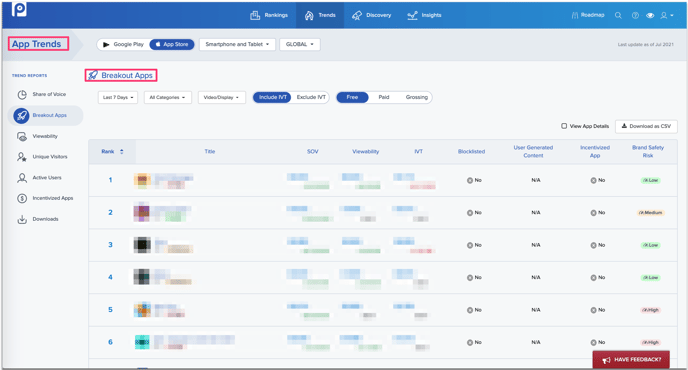
Task: Expand the GLOBAL region dropdown
Action: tap(300, 44)
